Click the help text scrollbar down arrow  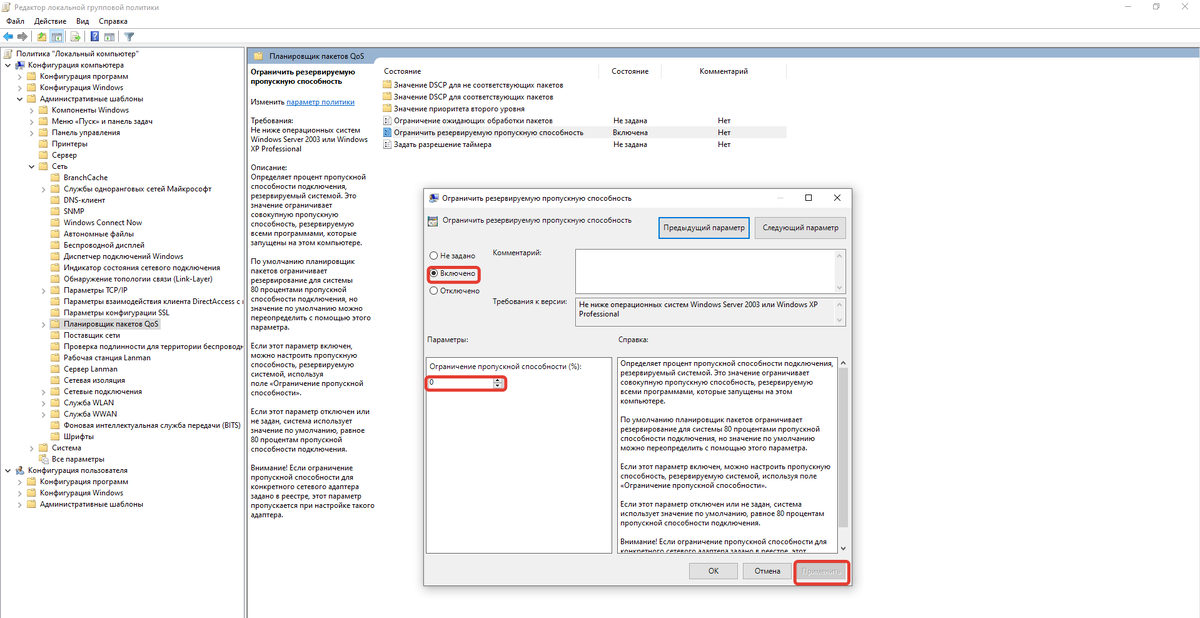(x=842, y=548)
